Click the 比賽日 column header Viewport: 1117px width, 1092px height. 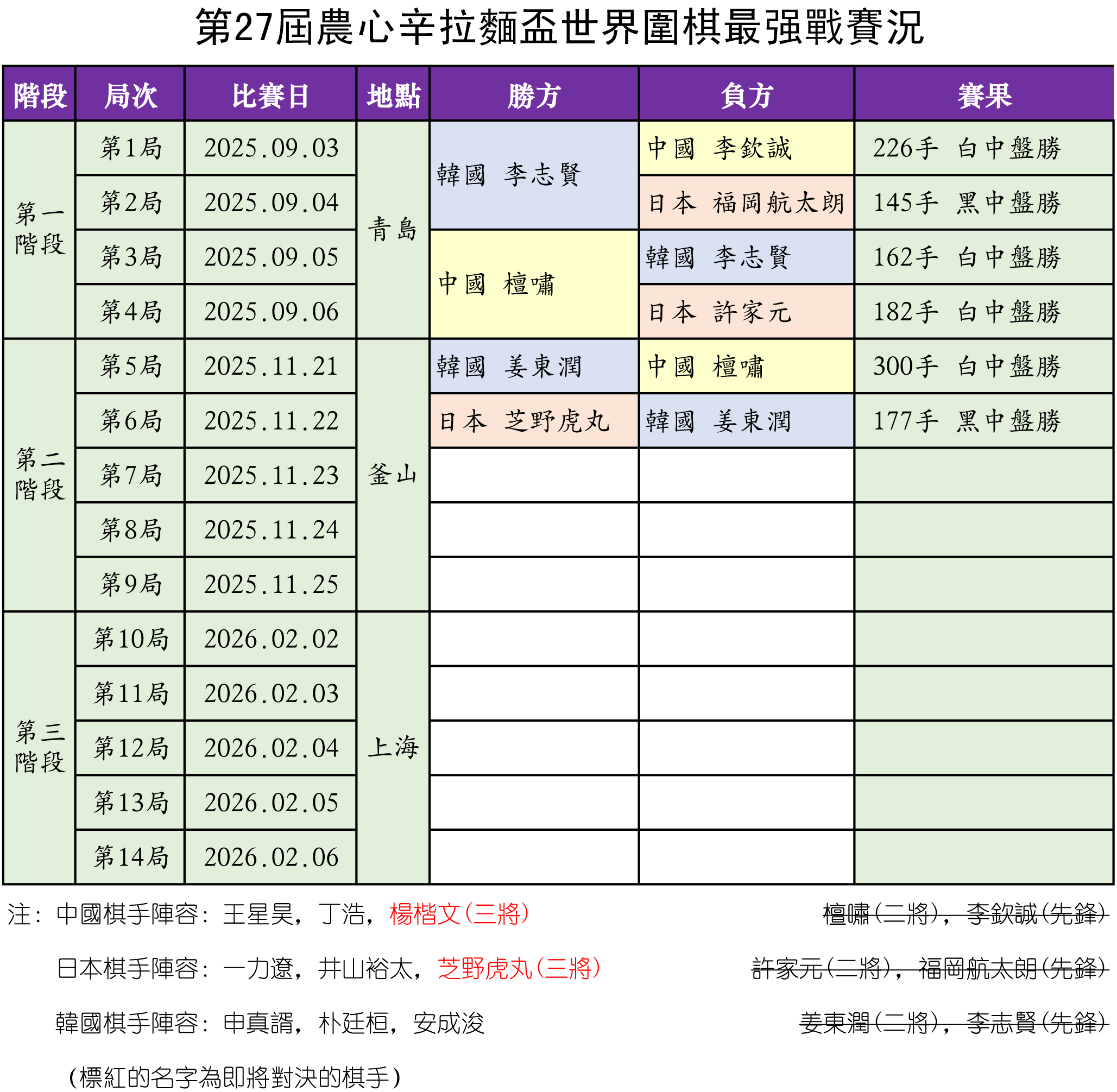pos(270,95)
